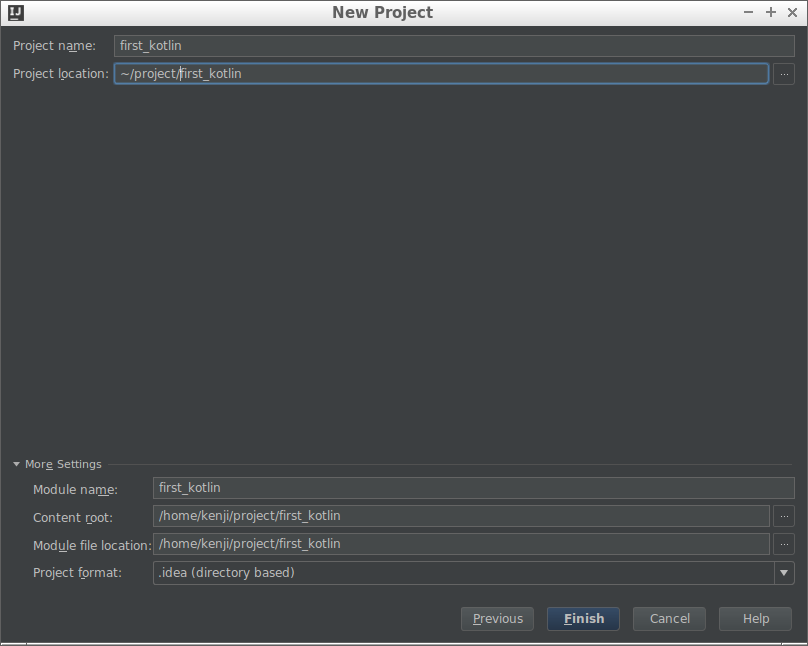The width and height of the screenshot is (808, 646).
Task: Cancel the new project wizard
Action: (x=669, y=619)
